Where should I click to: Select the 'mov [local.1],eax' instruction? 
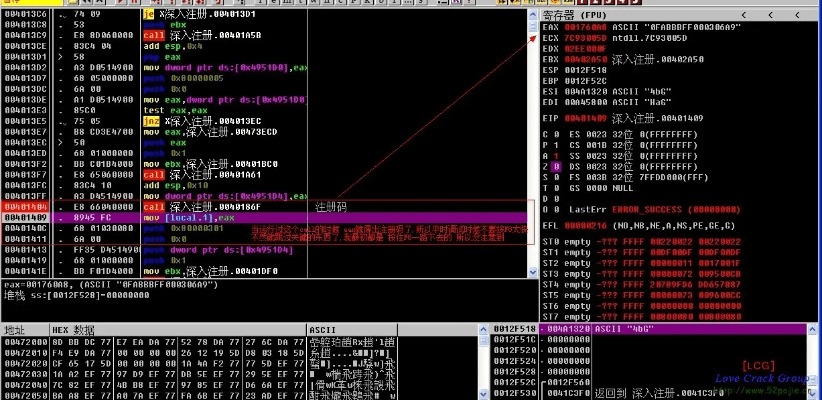click(190, 217)
